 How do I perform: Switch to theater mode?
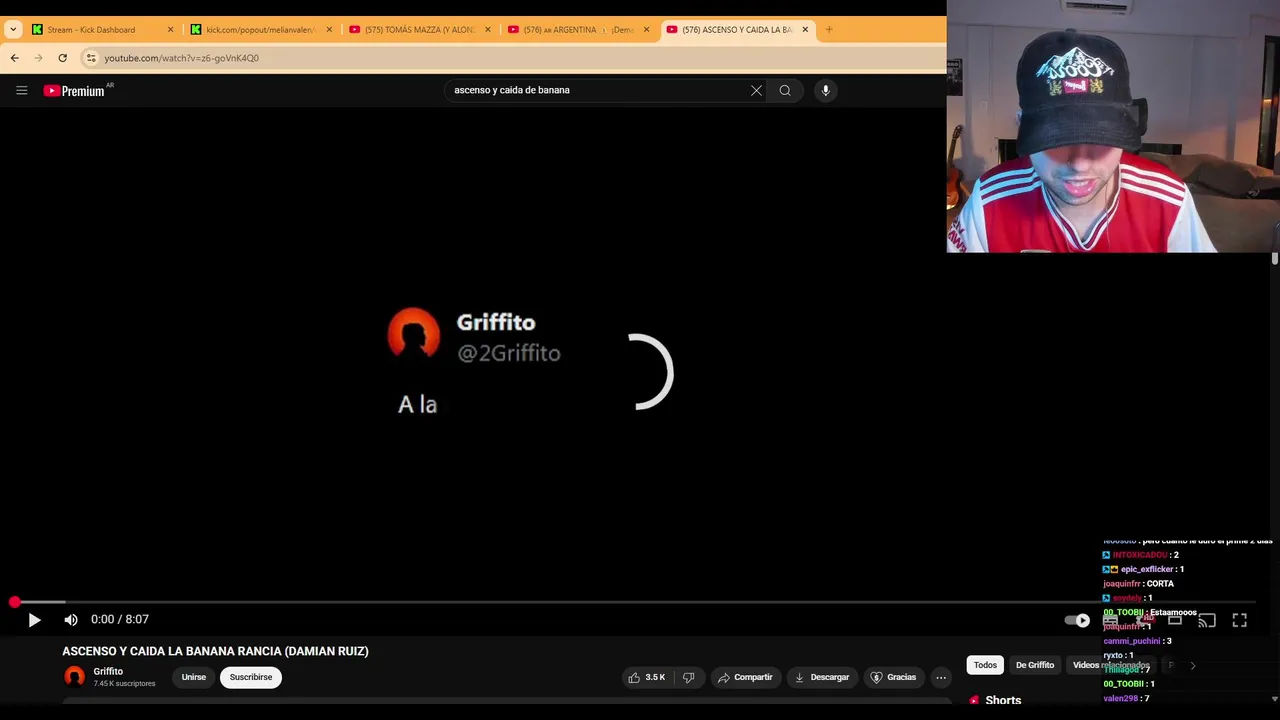tap(1175, 620)
